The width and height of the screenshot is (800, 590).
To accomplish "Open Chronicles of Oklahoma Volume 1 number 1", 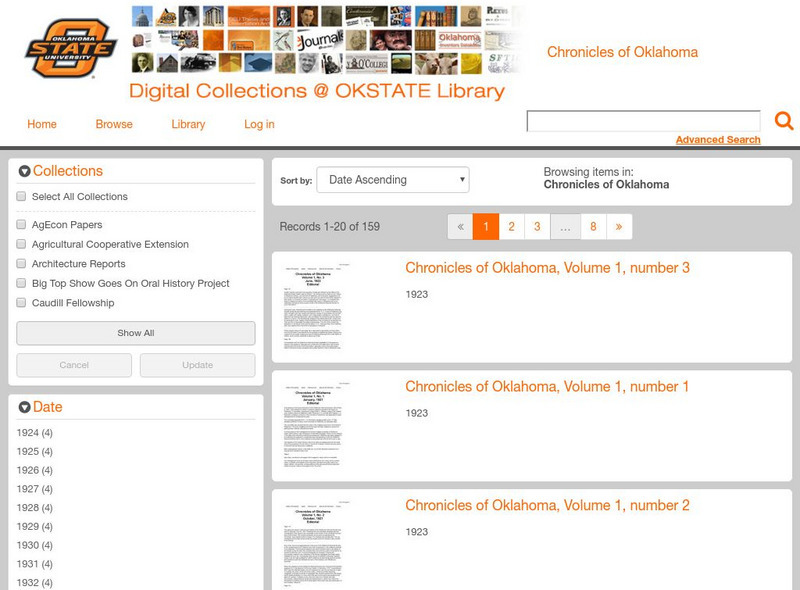I will (547, 387).
